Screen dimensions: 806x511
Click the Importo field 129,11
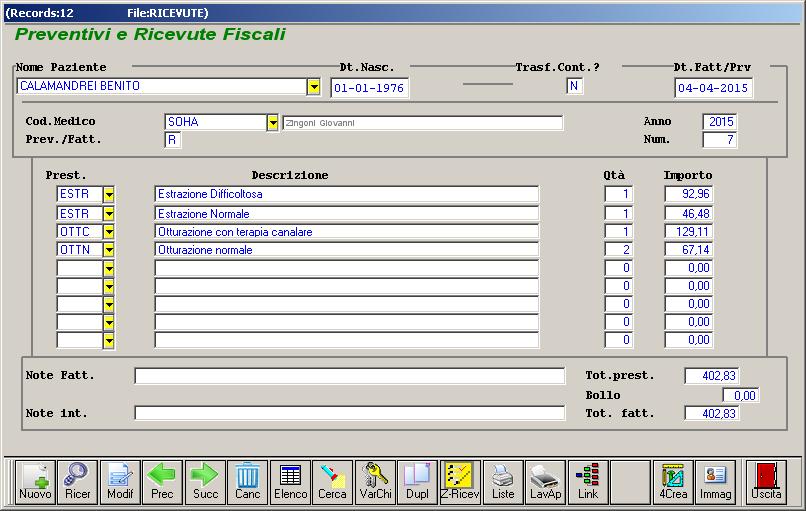[688, 232]
